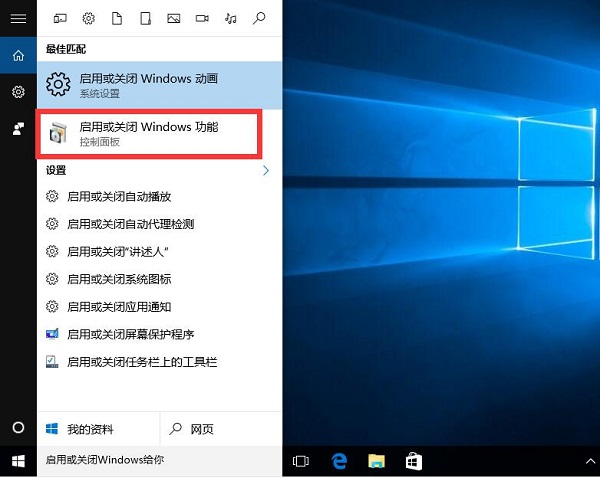Show hidden tray icons chevron
Image resolution: width=600 pixels, height=478 pixels.
click(x=590, y=462)
